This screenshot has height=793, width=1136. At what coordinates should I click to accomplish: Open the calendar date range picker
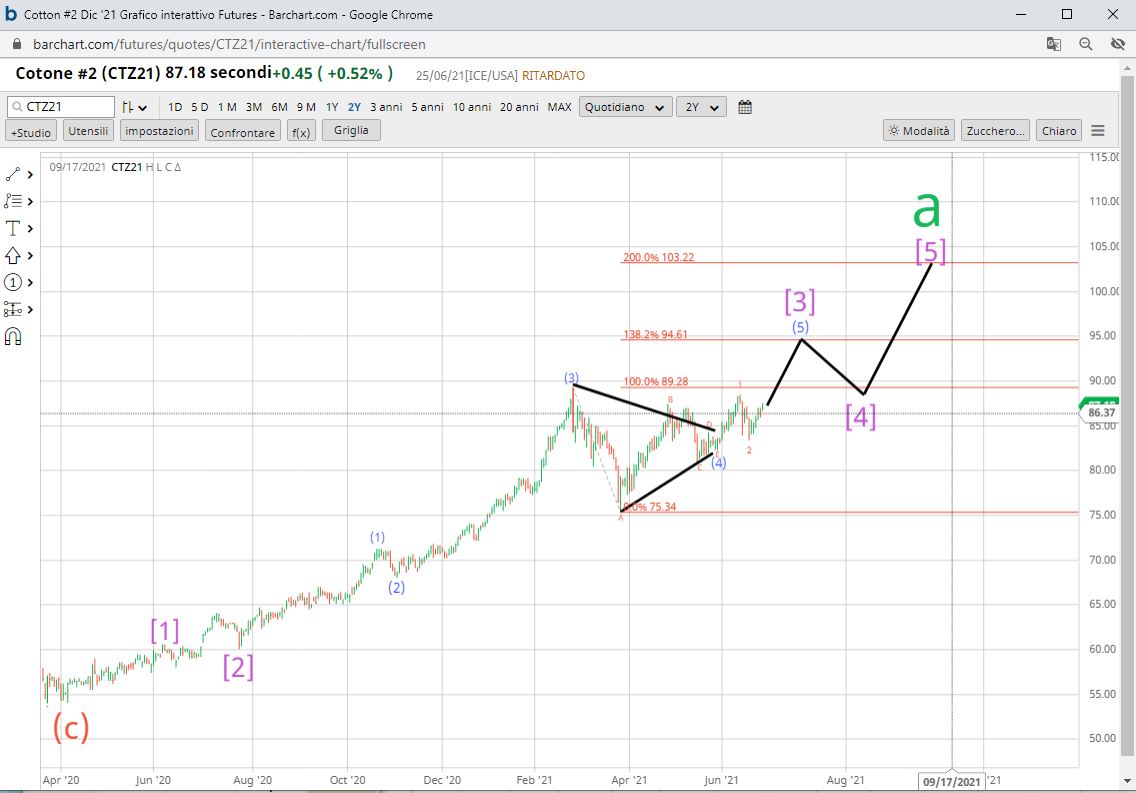pos(745,107)
